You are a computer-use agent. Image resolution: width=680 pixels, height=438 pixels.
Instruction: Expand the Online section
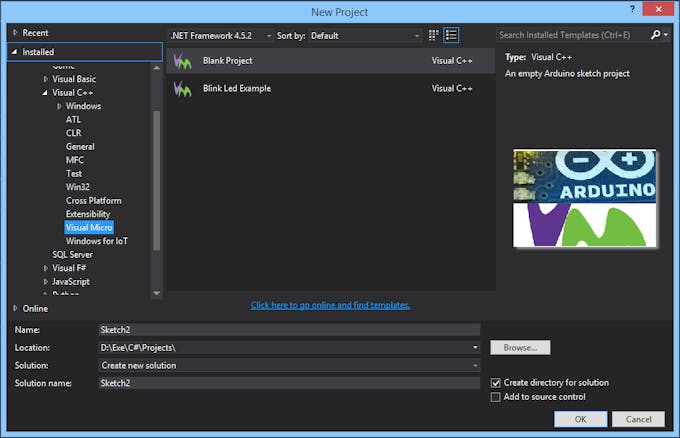15,308
